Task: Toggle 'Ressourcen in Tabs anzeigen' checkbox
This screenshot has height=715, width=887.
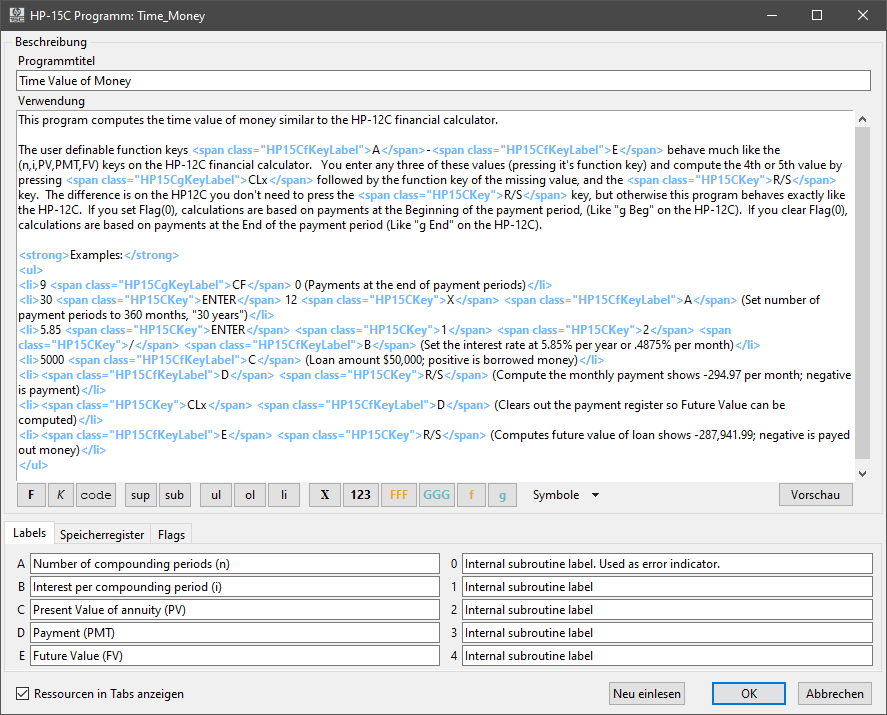Action: (23, 694)
